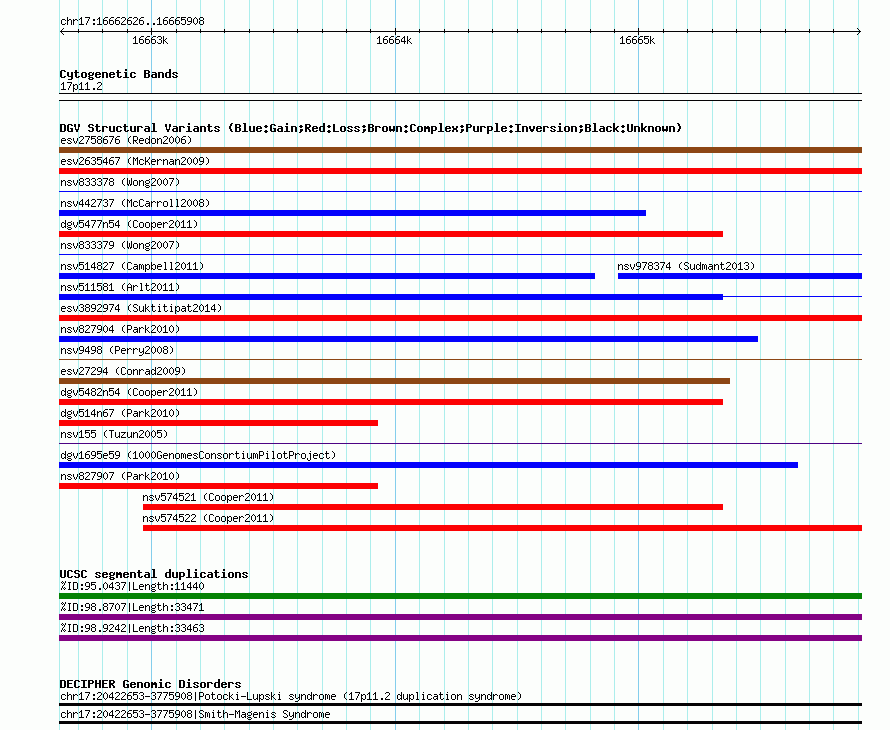The width and height of the screenshot is (890, 730).
Task: Click the chr17:16662626..16665908 region label
Action: coord(132,22)
